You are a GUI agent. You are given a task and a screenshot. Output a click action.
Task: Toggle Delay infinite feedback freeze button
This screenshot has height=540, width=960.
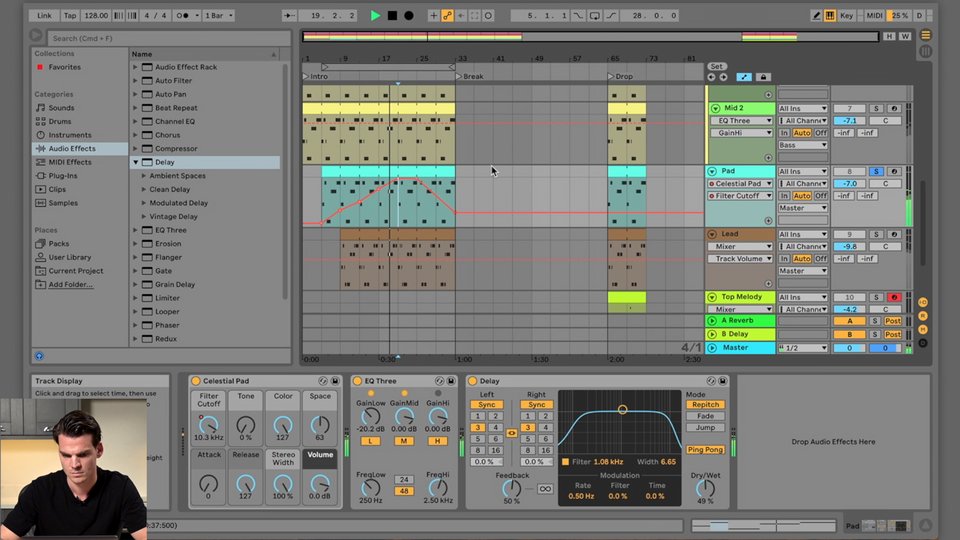(x=544, y=489)
